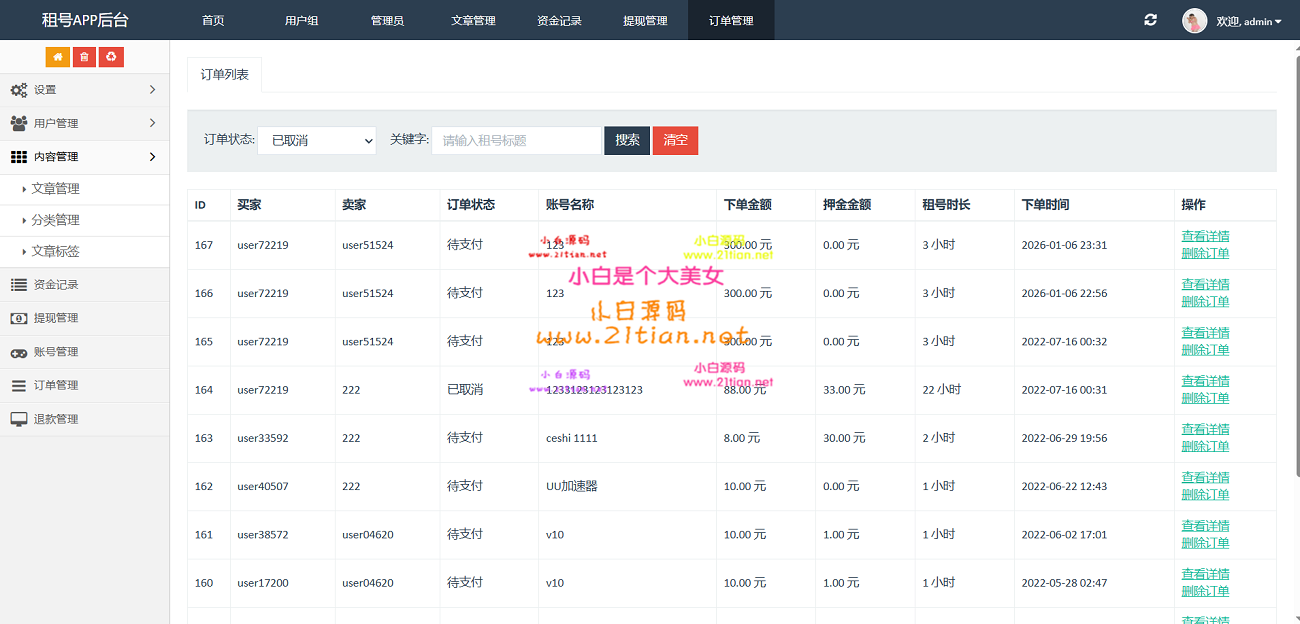The height and width of the screenshot is (624, 1300).
Task: Switch to the 订单列表 tab
Action: tap(224, 75)
